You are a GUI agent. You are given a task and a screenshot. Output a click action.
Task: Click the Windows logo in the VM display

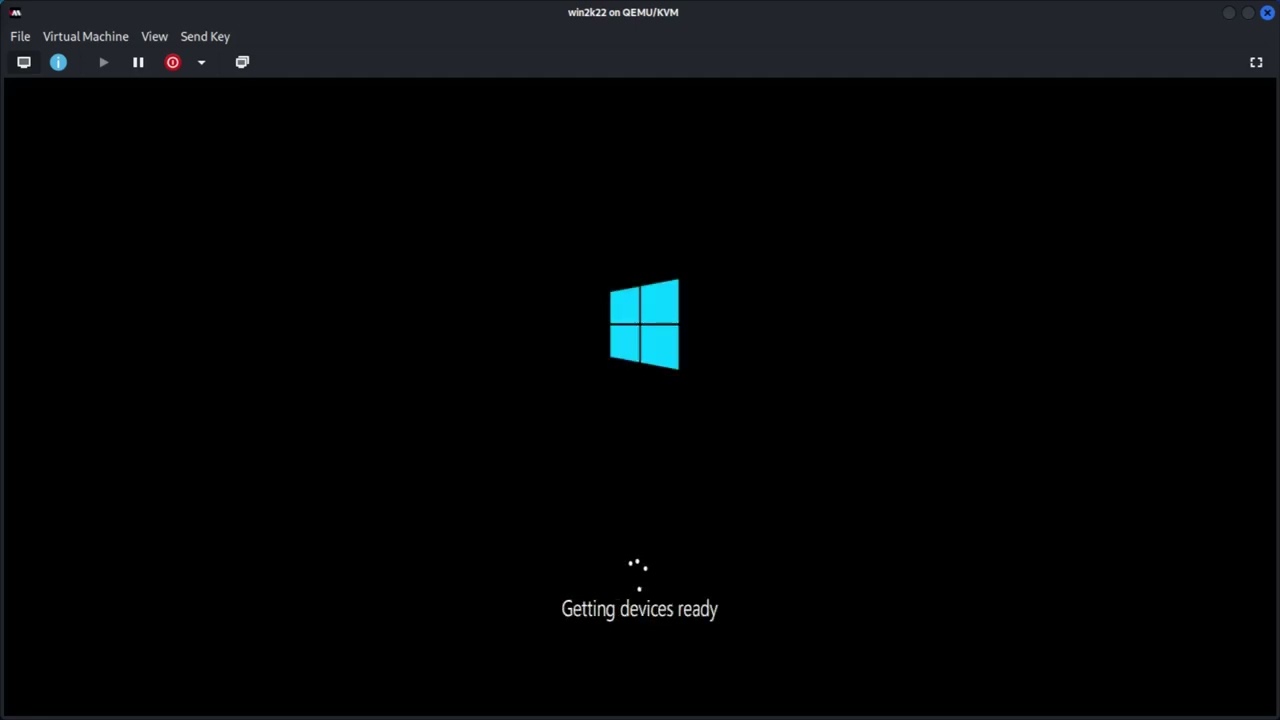pos(644,325)
